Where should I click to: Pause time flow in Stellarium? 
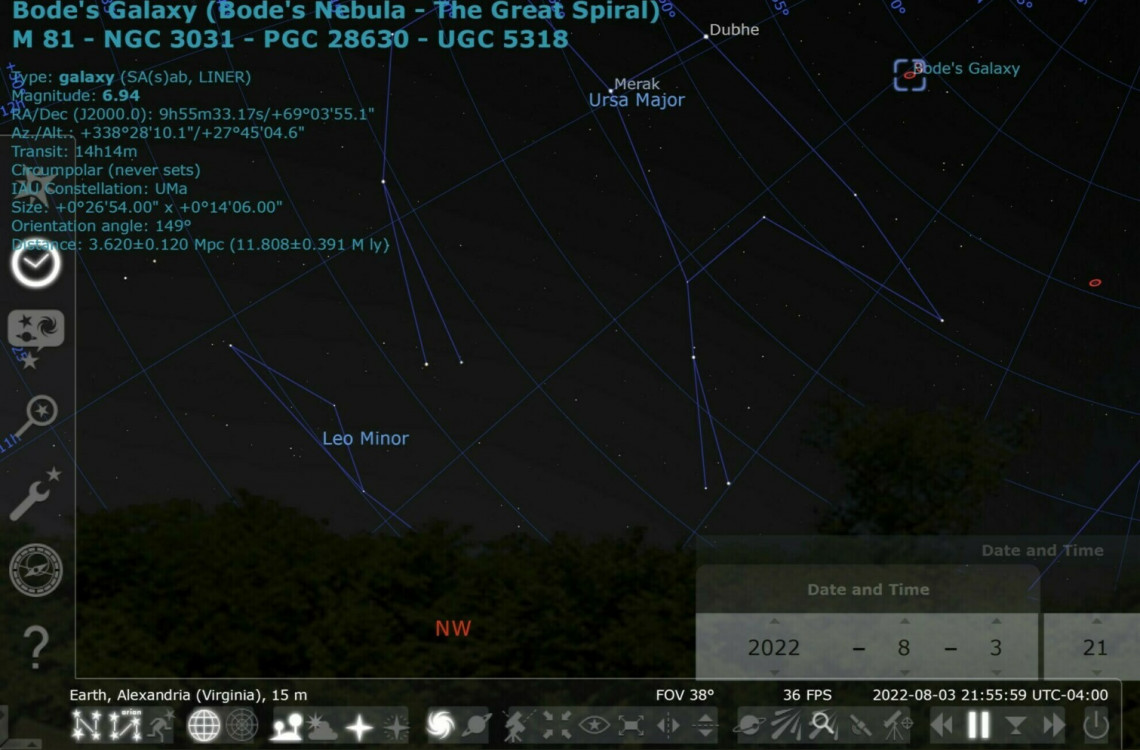(x=979, y=725)
